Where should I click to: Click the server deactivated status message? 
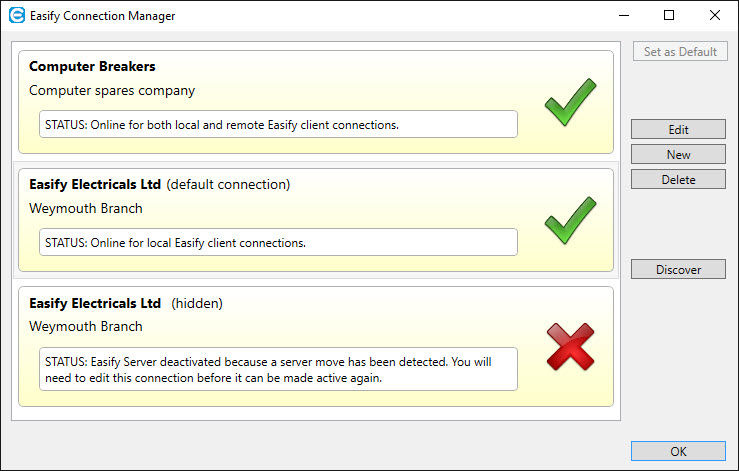(x=278, y=369)
